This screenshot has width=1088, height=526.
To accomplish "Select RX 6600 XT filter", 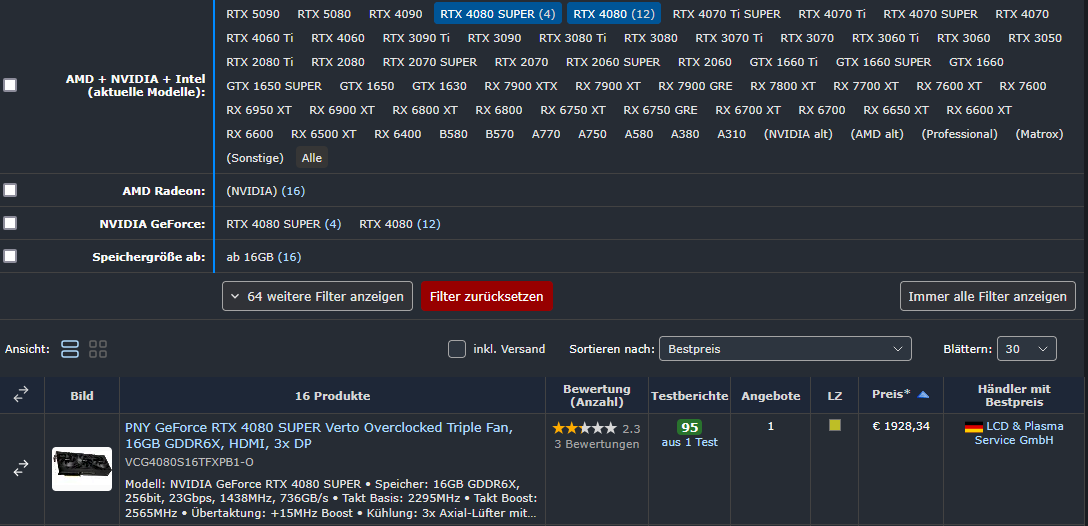I will pos(979,110).
